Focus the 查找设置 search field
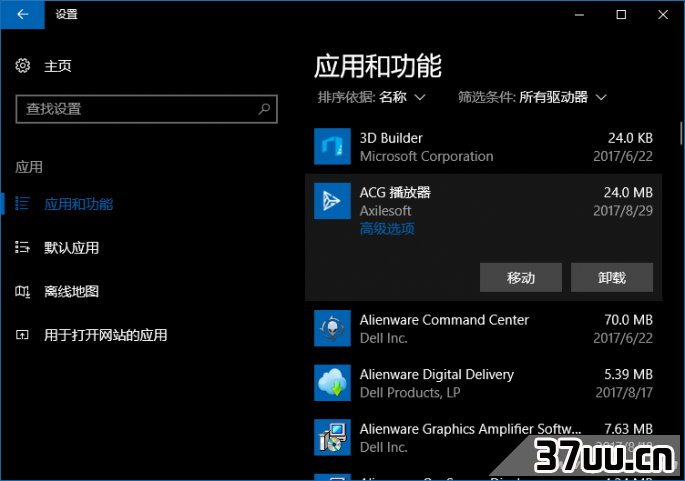The width and height of the screenshot is (685, 481). click(x=146, y=109)
